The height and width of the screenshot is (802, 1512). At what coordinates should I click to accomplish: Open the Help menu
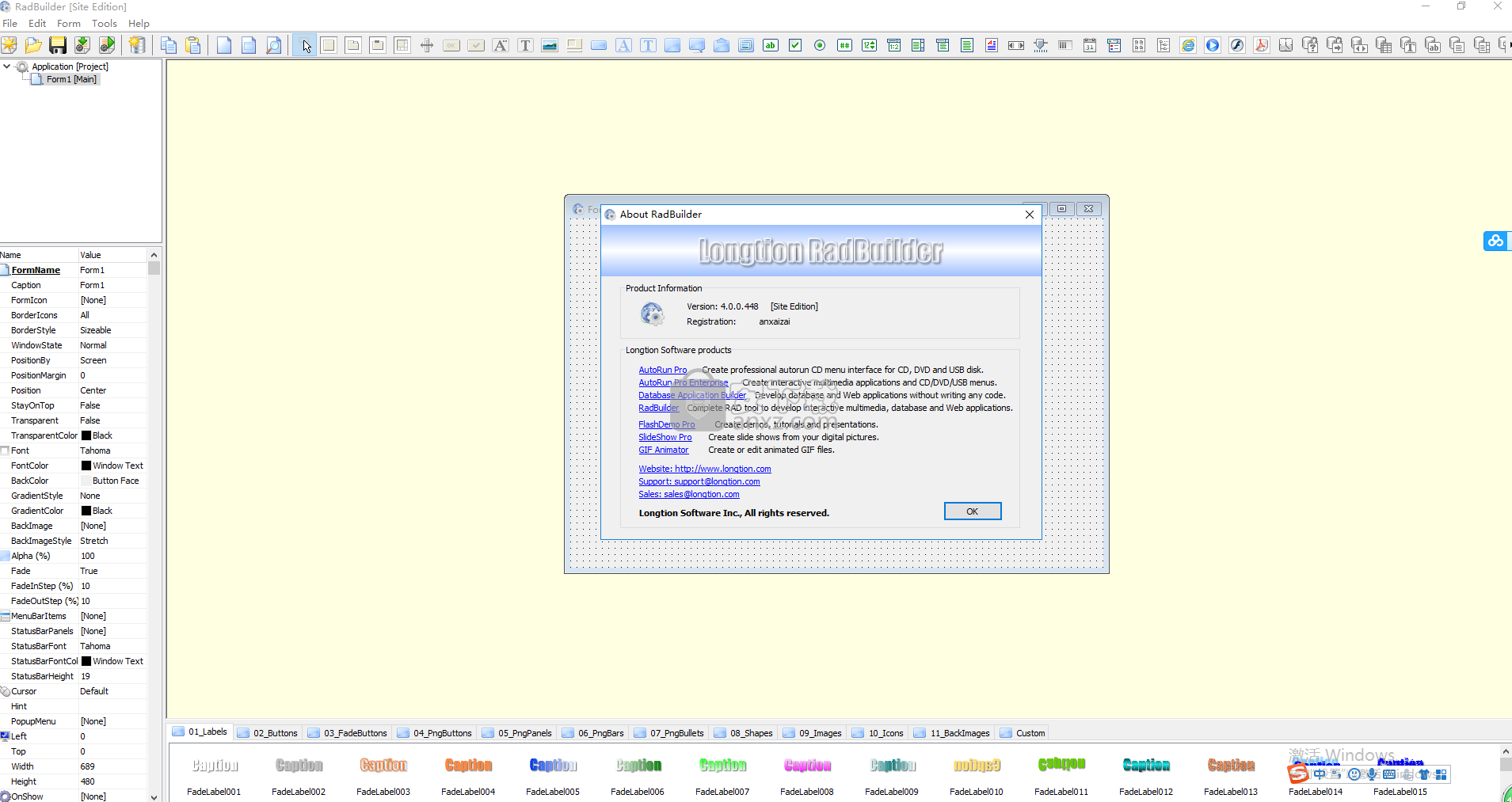(x=139, y=24)
